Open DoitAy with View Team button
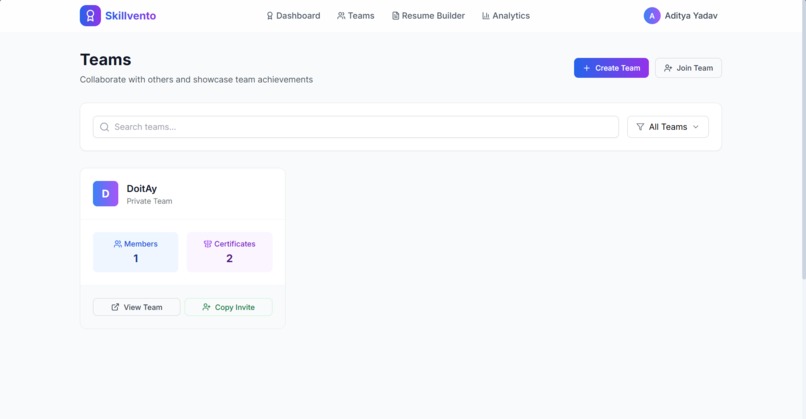 (x=137, y=307)
